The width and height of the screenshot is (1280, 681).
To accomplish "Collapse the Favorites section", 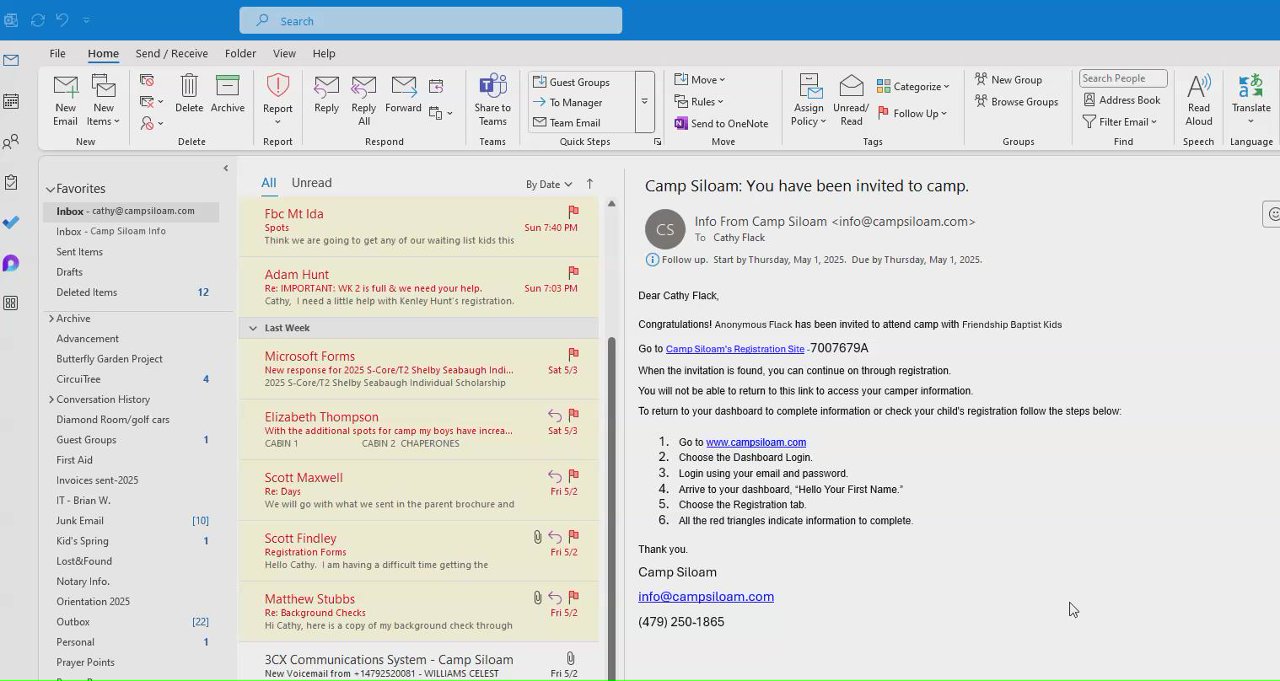I will tap(50, 189).
